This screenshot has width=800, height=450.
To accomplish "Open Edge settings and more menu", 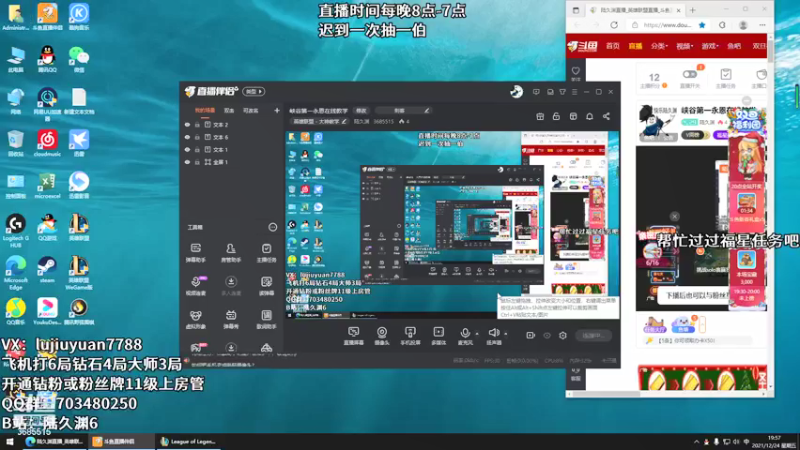I will click(762, 25).
